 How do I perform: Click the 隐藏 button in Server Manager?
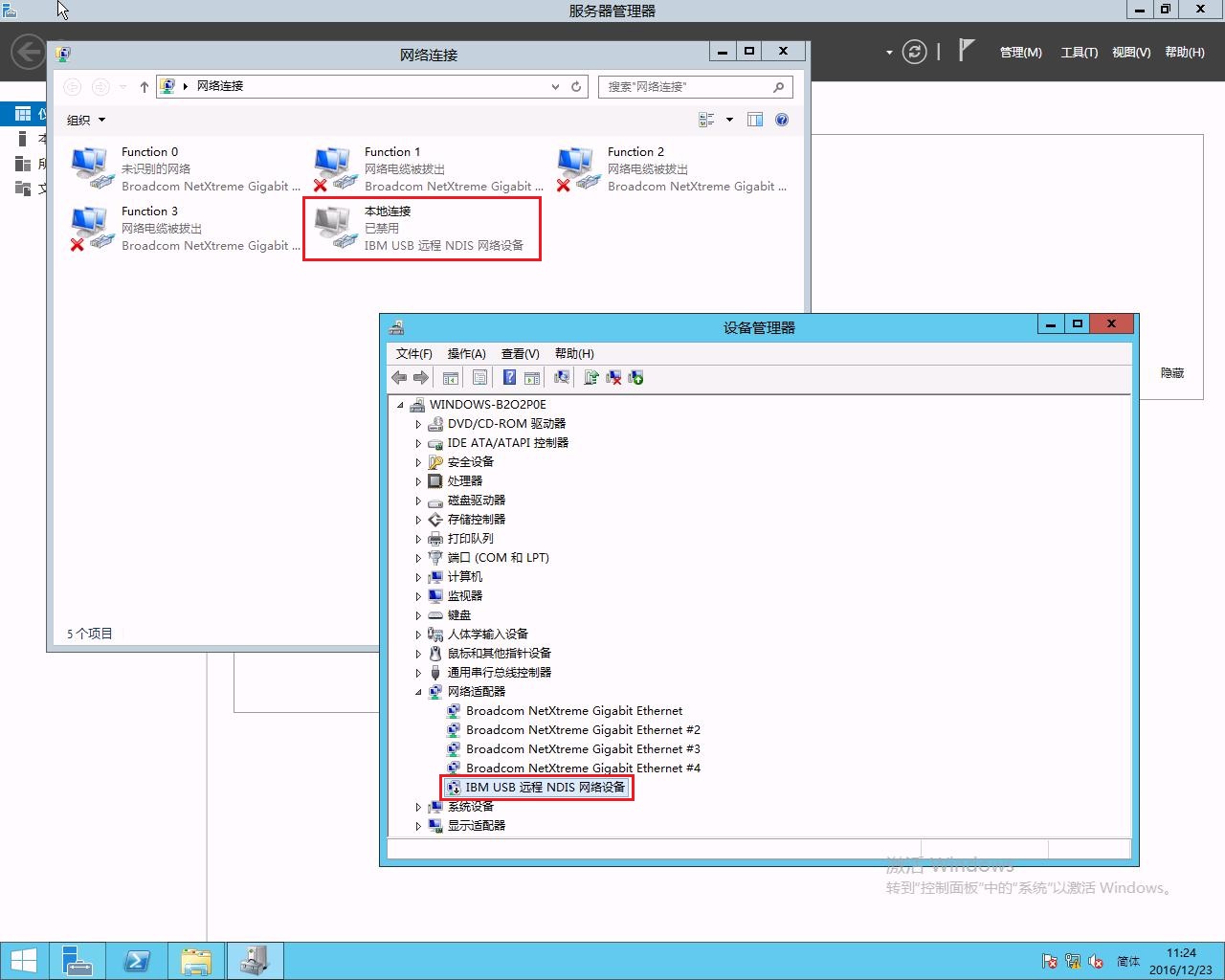1170,372
